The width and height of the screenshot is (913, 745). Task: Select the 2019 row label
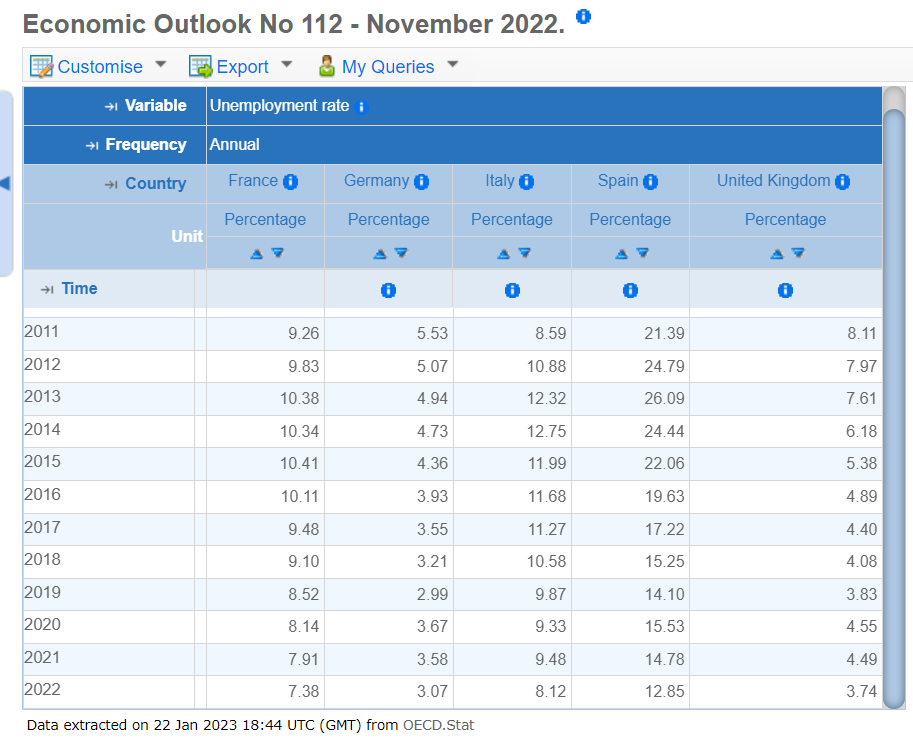(42, 592)
